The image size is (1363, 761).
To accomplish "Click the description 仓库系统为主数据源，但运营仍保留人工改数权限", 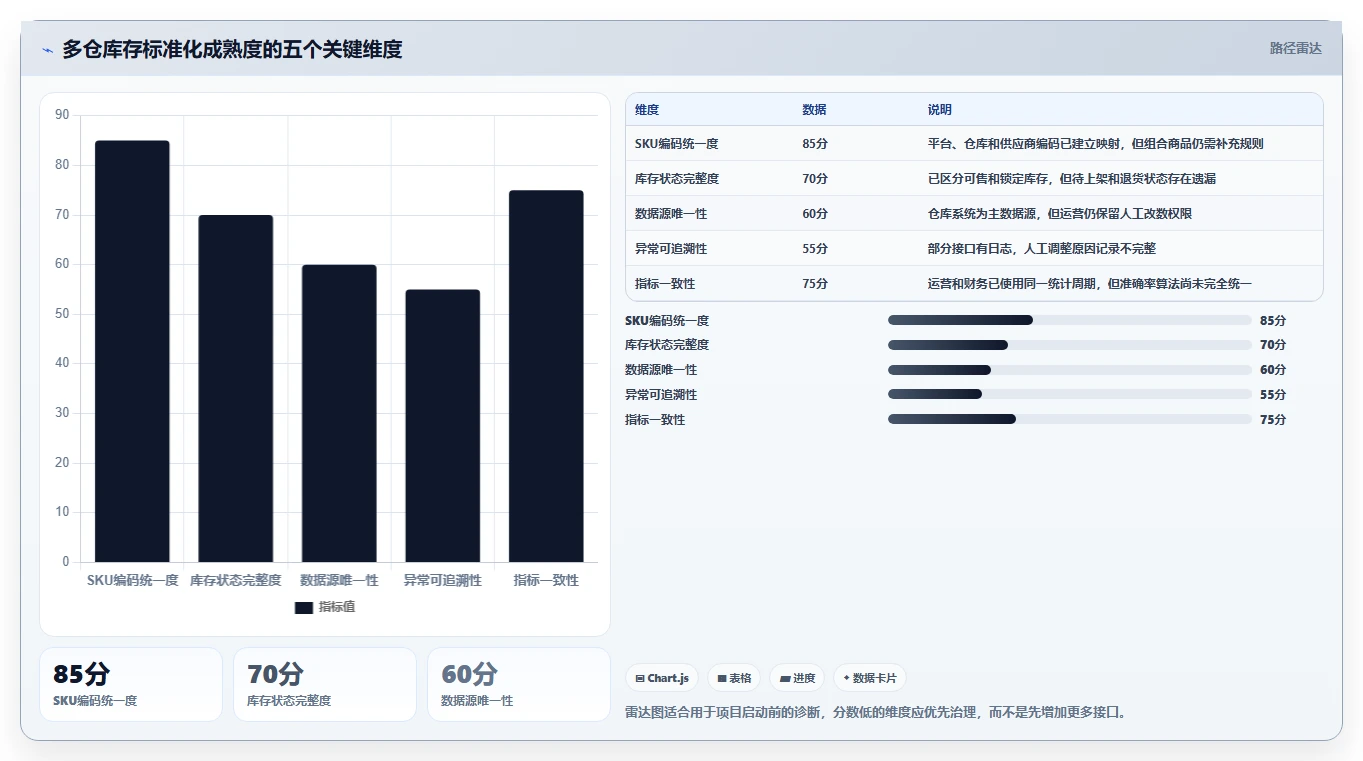I will (1060, 214).
